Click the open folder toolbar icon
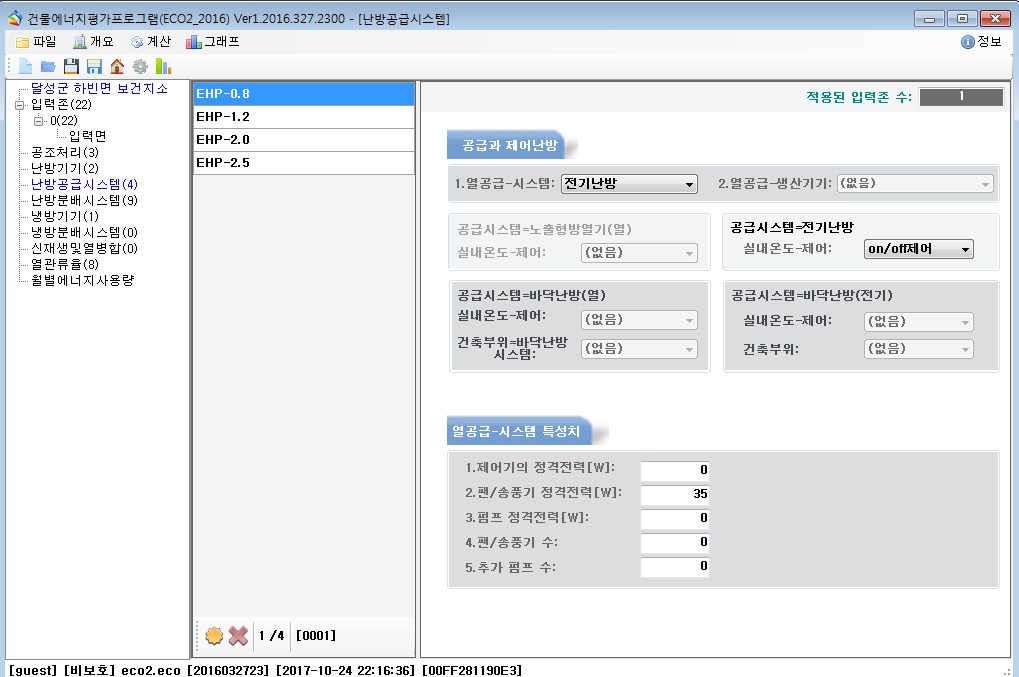Image resolution: width=1019 pixels, height=677 pixels. (48, 66)
